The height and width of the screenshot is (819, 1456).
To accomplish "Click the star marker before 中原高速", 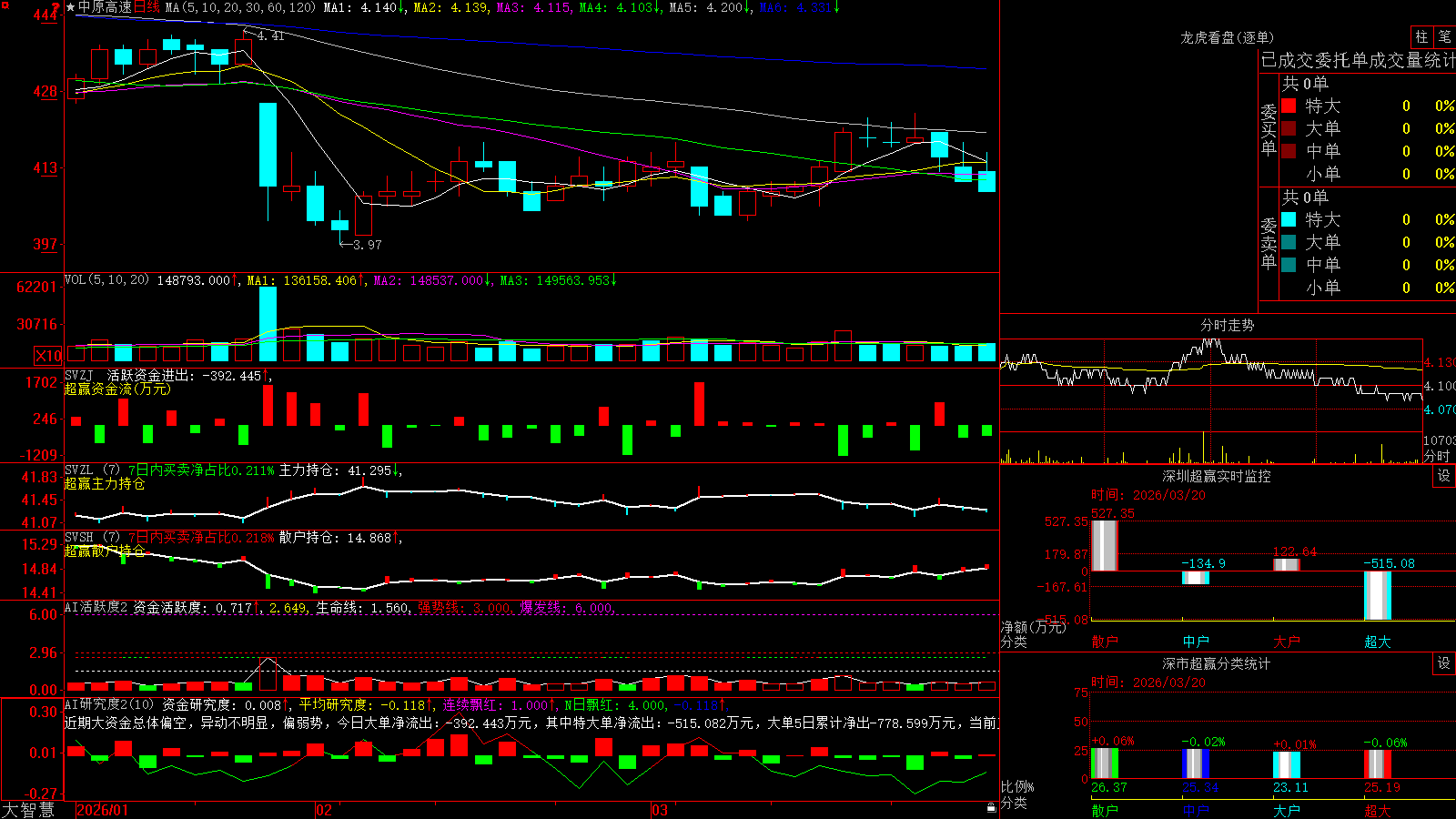I will click(70, 7).
